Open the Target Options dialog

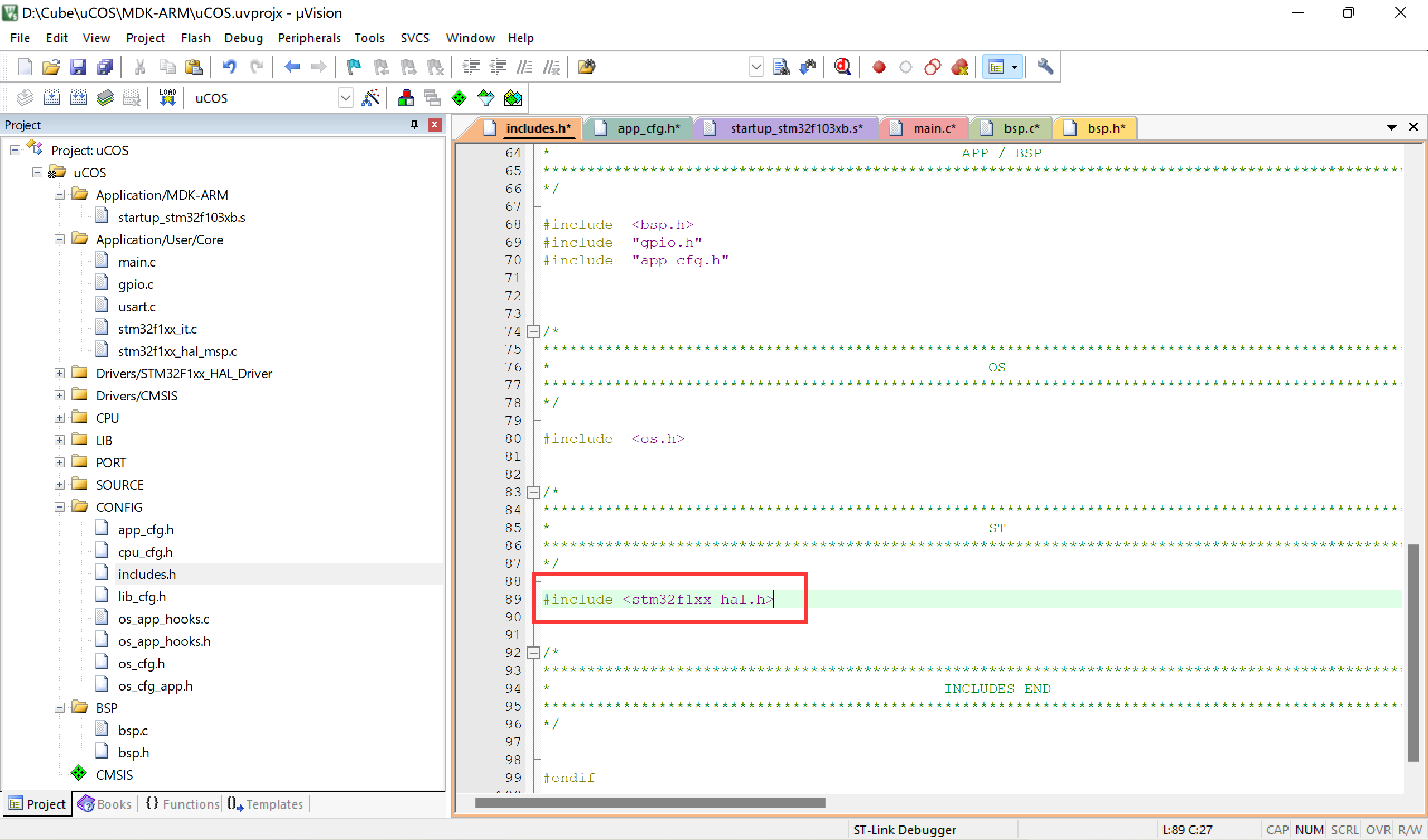[371, 98]
